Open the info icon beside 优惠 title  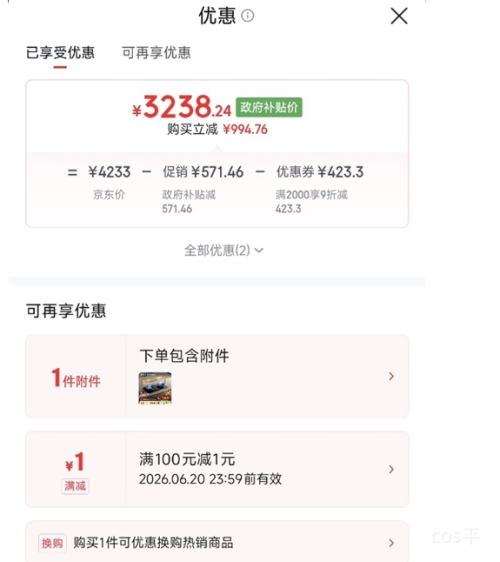247,15
